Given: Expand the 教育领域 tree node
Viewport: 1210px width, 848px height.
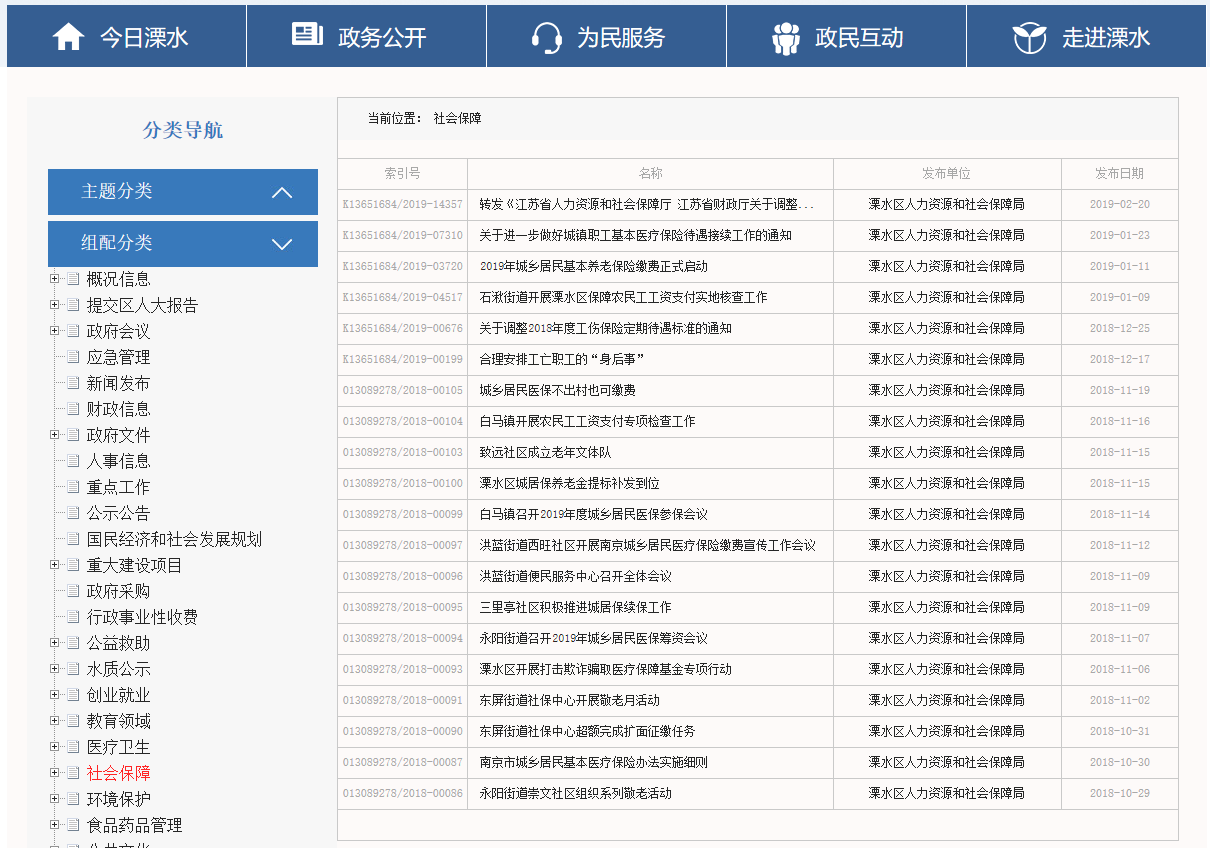Looking at the screenshot, I should pyautogui.click(x=55, y=721).
